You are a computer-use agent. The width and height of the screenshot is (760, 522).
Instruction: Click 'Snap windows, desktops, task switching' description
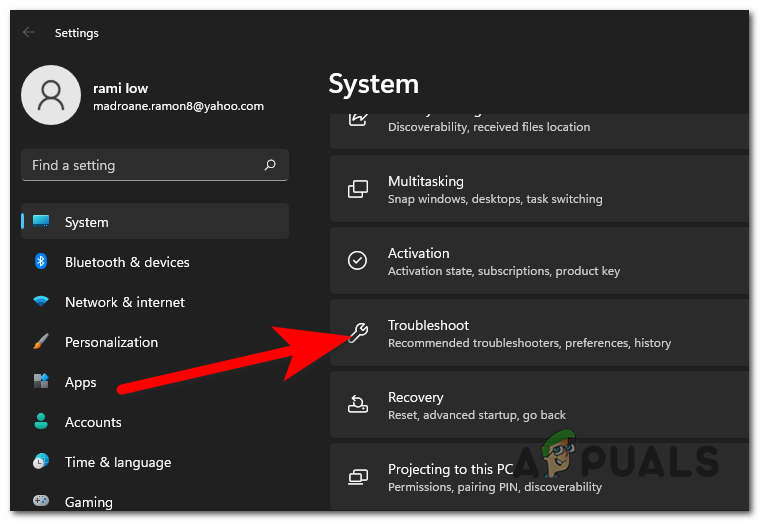495,199
